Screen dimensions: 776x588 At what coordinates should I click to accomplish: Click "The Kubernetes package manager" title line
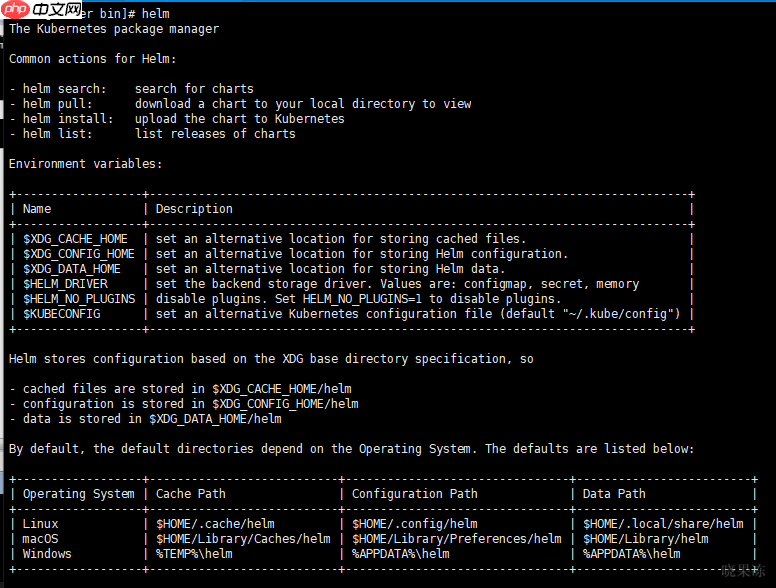point(114,29)
